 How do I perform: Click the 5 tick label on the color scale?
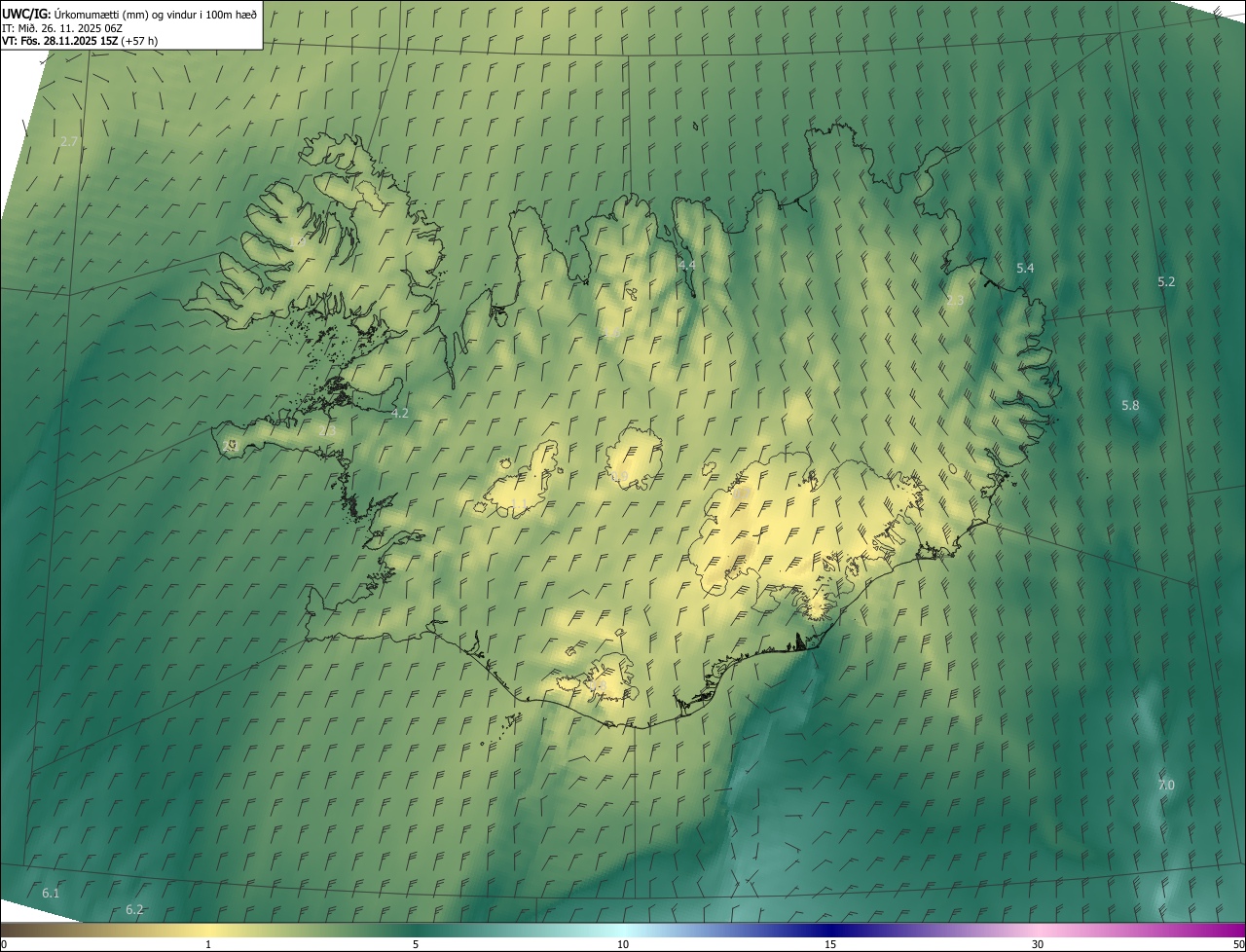[416, 944]
